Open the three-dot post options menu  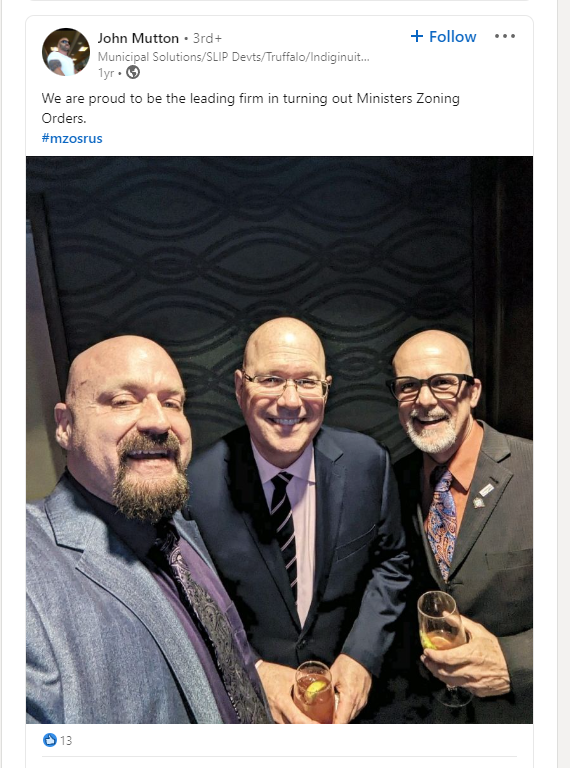505,36
